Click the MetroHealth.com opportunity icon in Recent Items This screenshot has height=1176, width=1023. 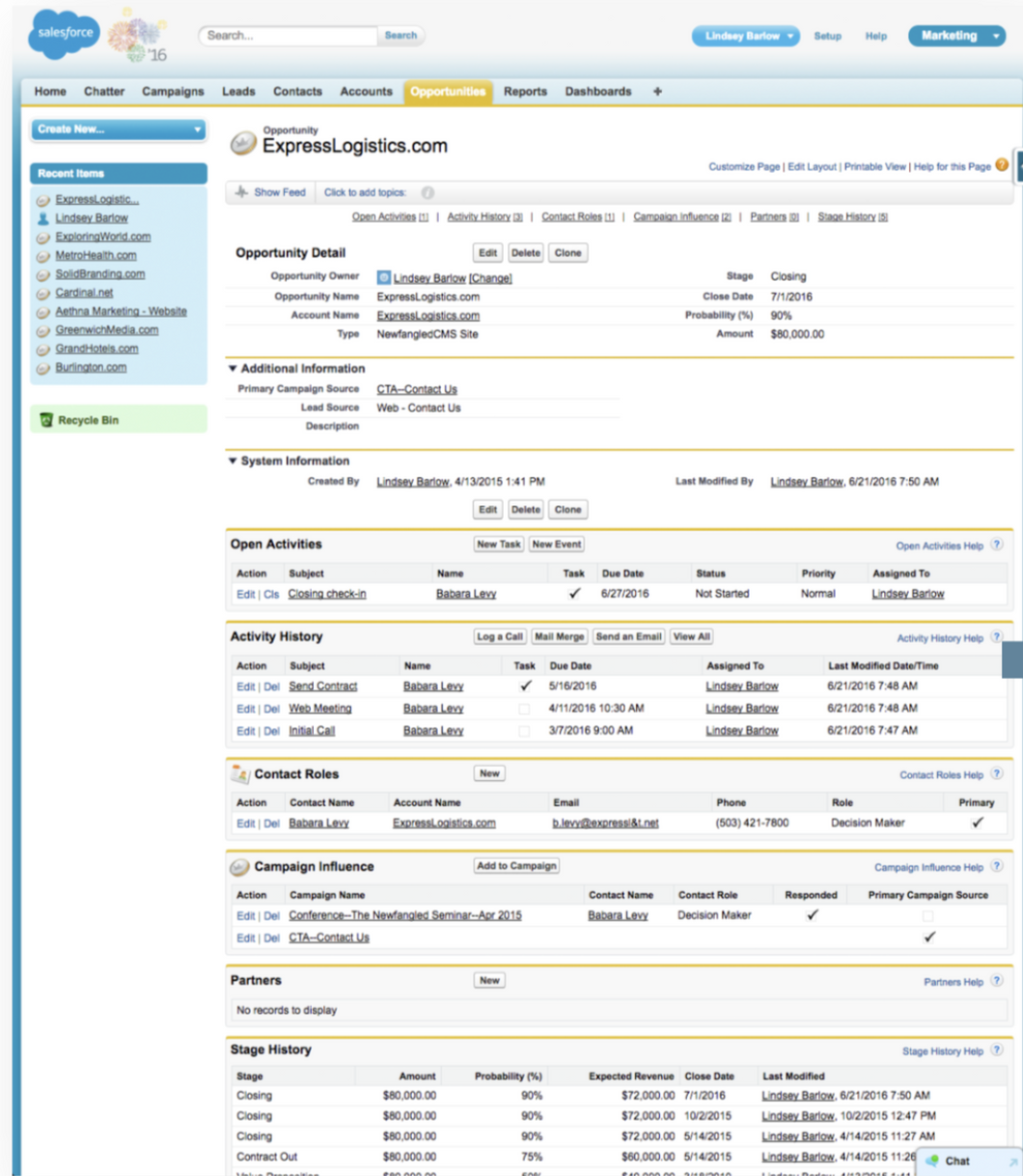tap(42, 256)
